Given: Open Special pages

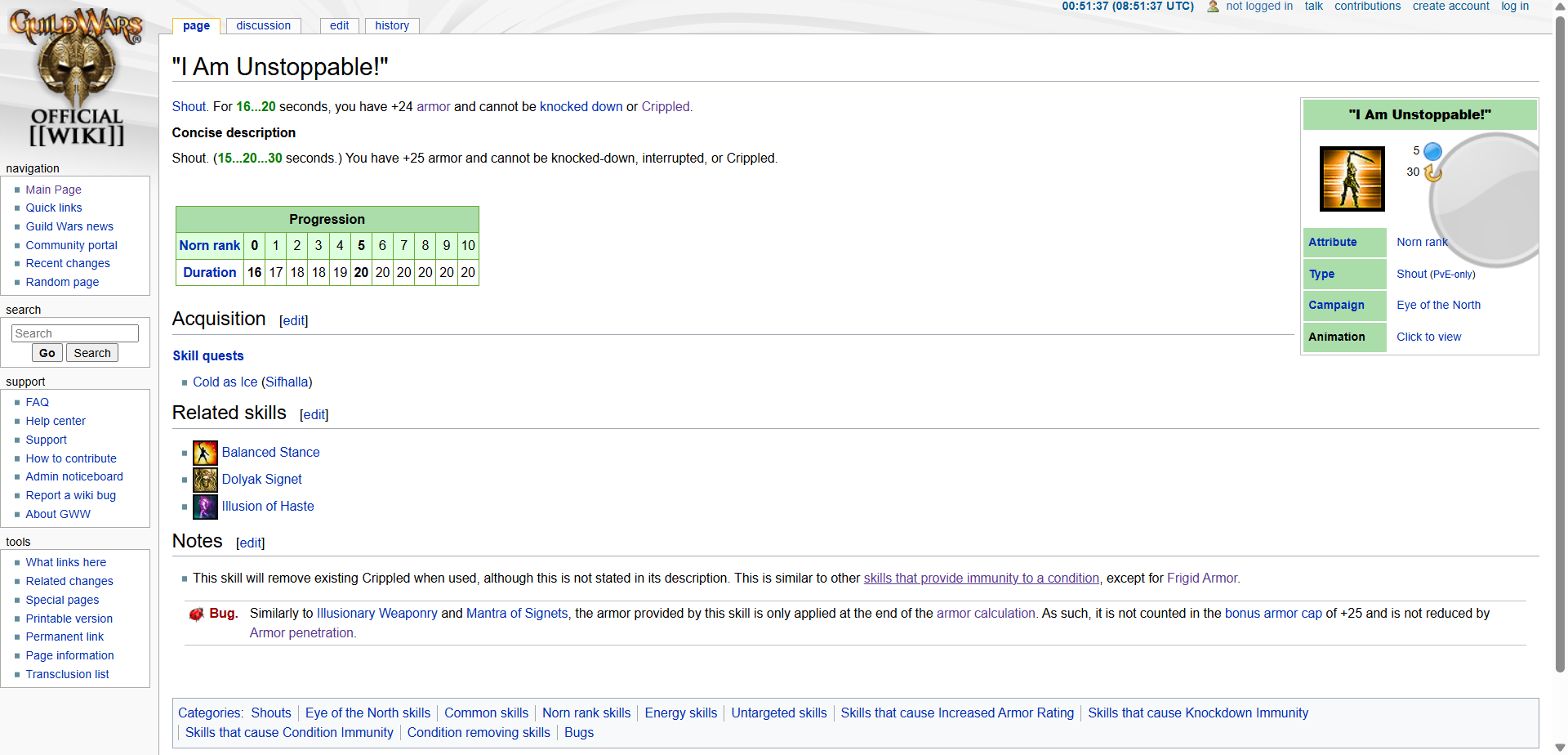Looking at the screenshot, I should tap(62, 600).
